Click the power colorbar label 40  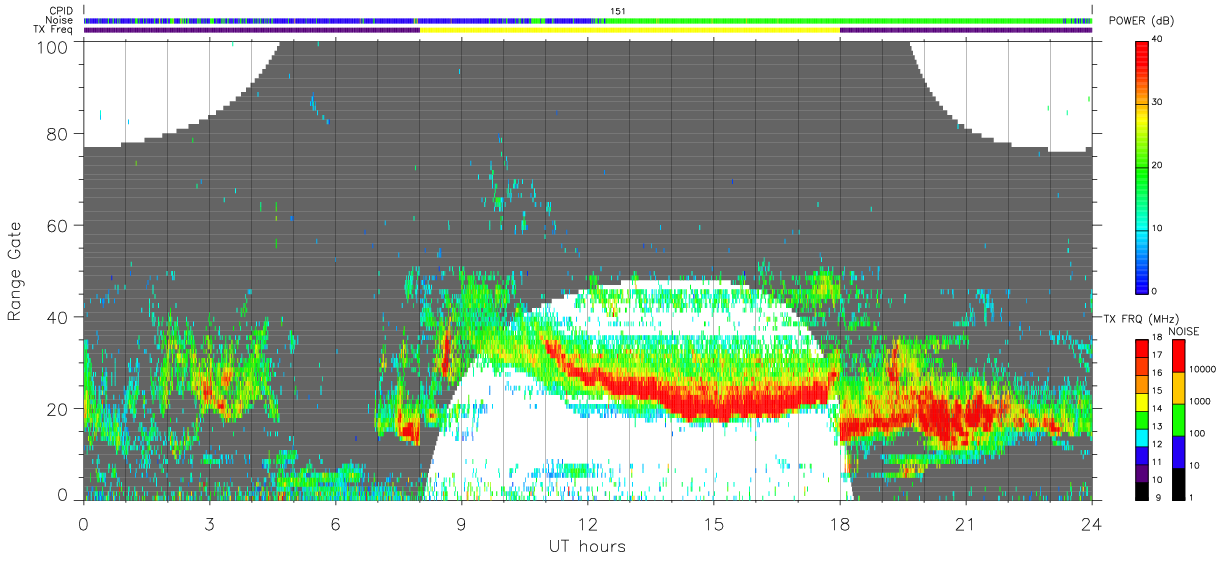pos(1159,39)
